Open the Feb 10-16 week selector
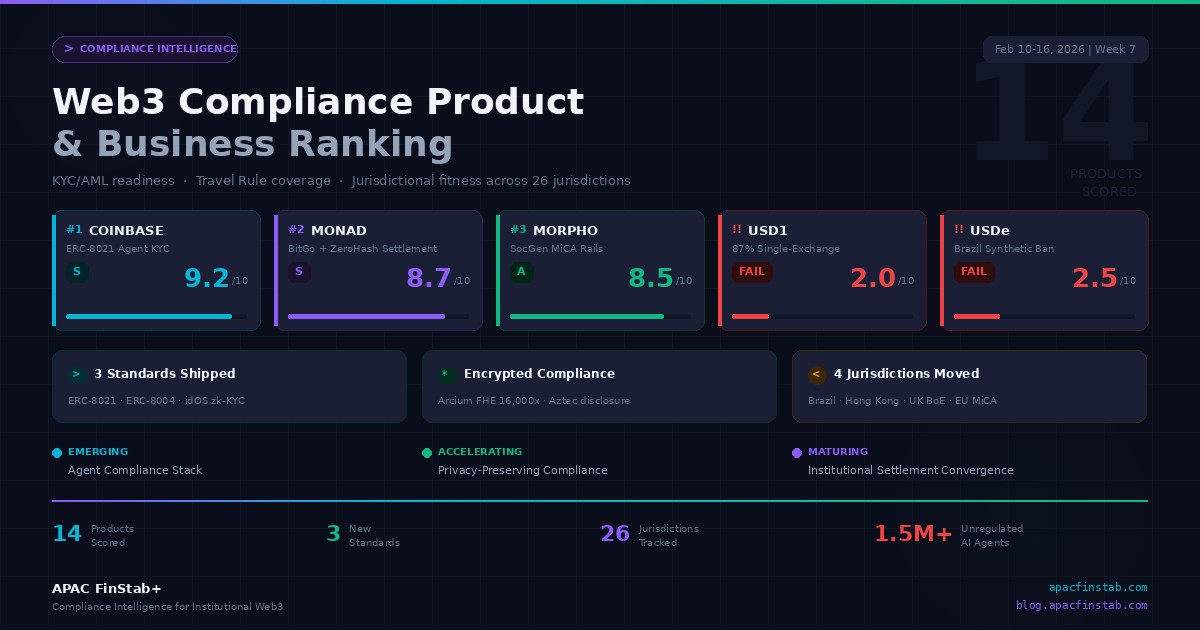Viewport: 1200px width, 630px height. pyautogui.click(x=1066, y=48)
